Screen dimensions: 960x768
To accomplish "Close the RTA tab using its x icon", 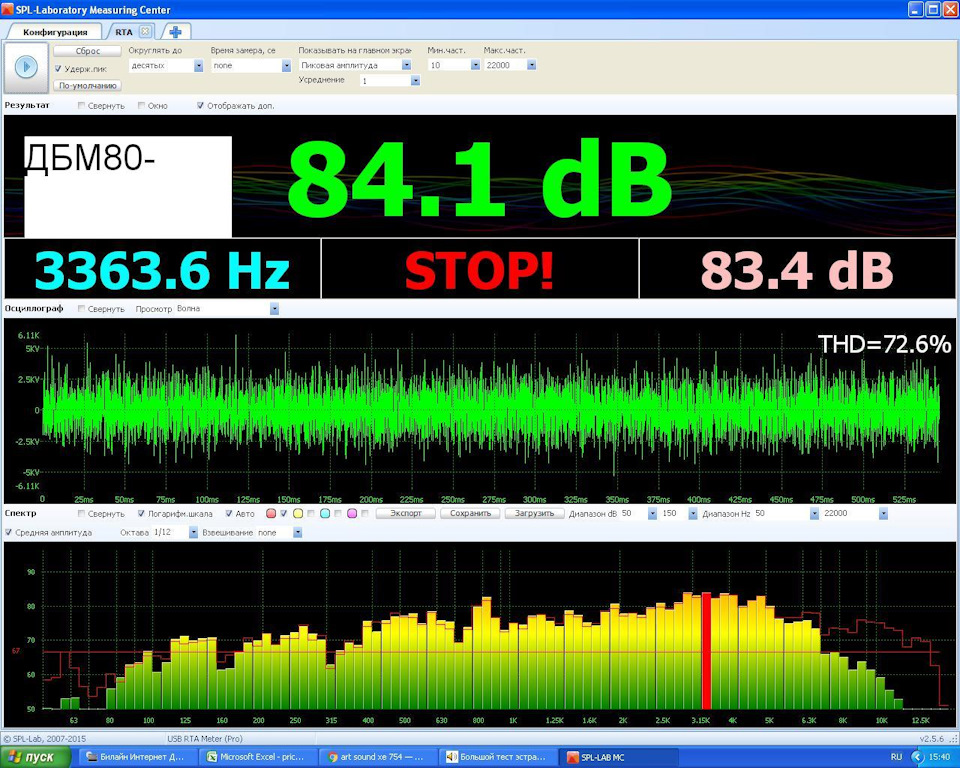I will point(145,31).
